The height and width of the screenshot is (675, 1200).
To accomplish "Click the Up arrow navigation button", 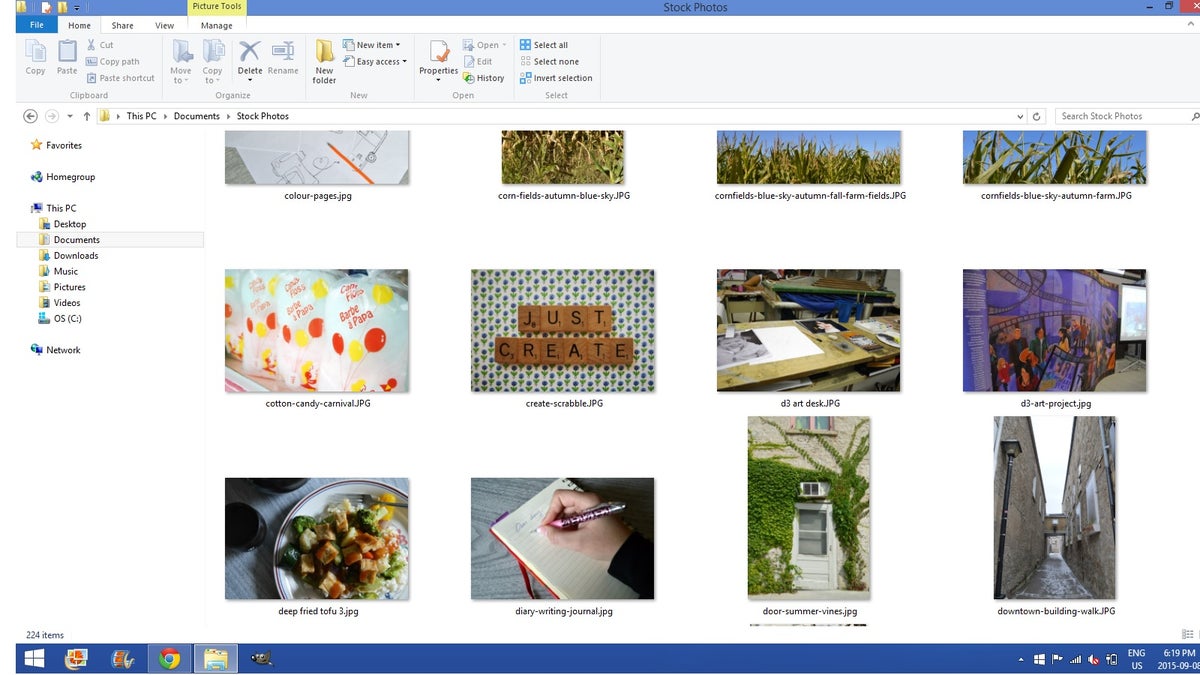I will point(87,116).
